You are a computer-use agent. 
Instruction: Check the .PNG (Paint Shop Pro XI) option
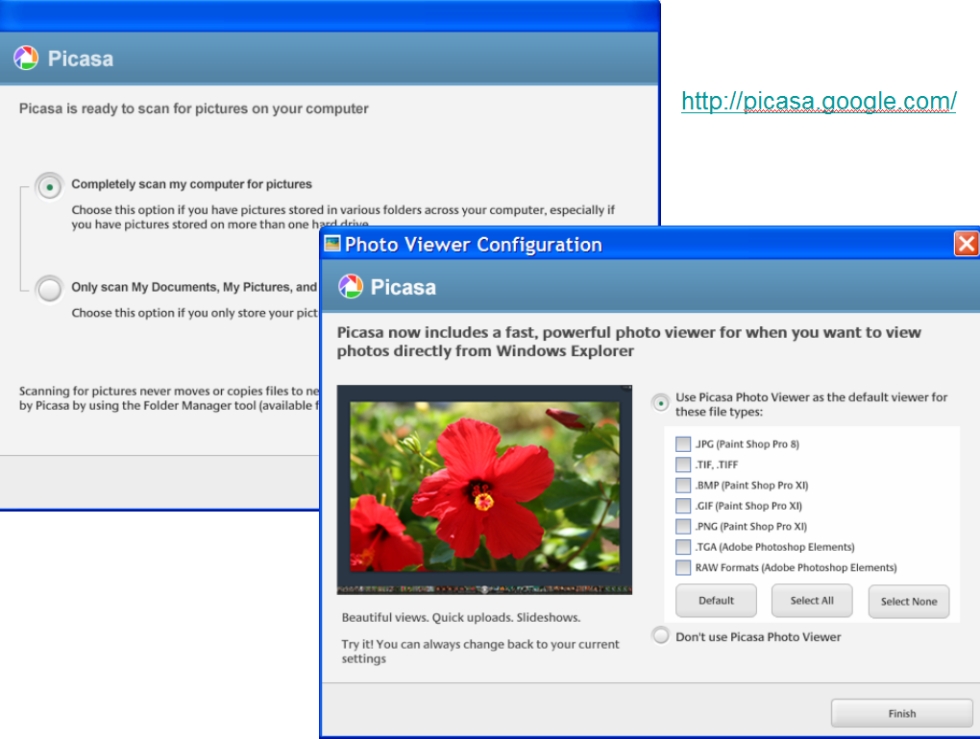click(x=683, y=526)
